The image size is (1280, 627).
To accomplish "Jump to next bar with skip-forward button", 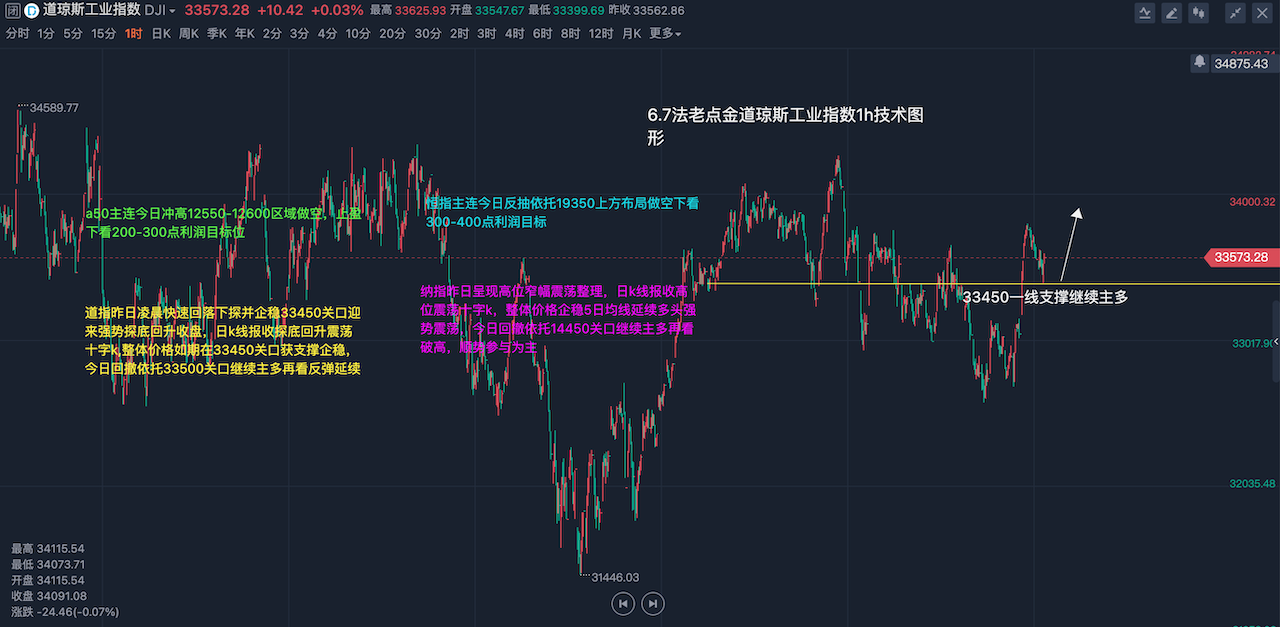I will pyautogui.click(x=653, y=603).
